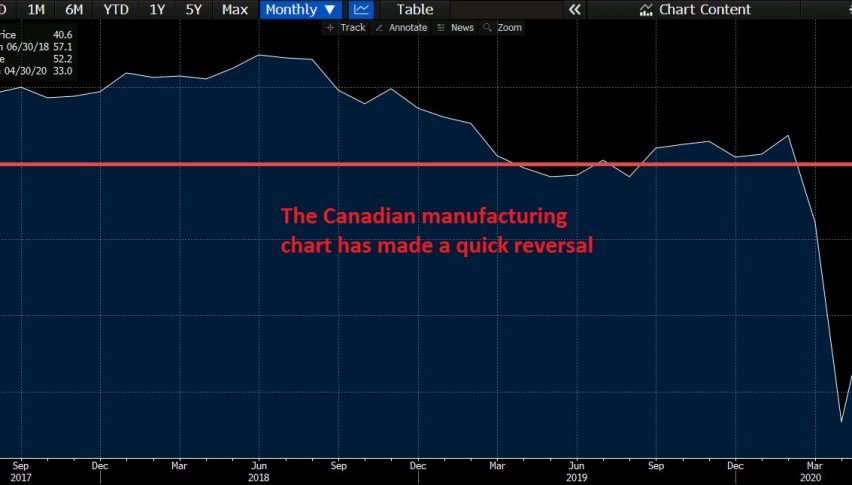Click the 04/30/20 low value 33.0

(62, 71)
